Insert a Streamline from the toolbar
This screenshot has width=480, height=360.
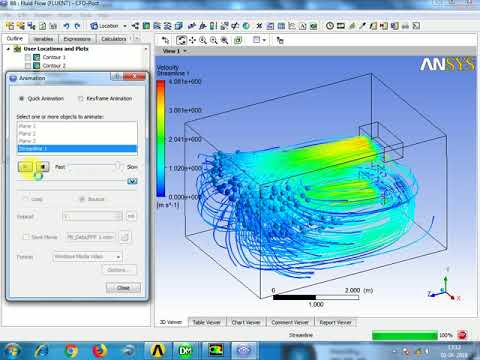pyautogui.click(x=157, y=26)
